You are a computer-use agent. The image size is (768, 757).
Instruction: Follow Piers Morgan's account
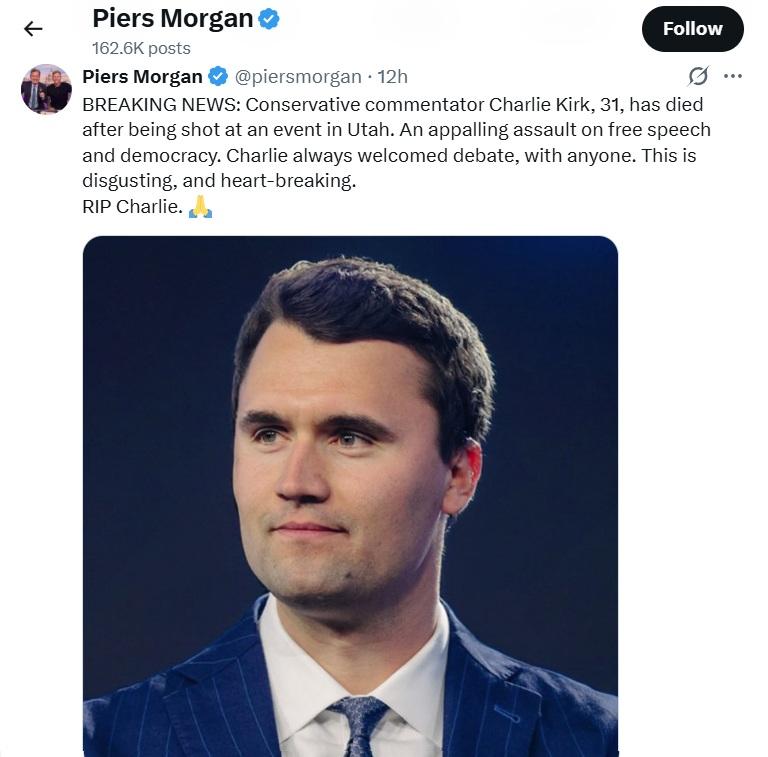coord(692,29)
